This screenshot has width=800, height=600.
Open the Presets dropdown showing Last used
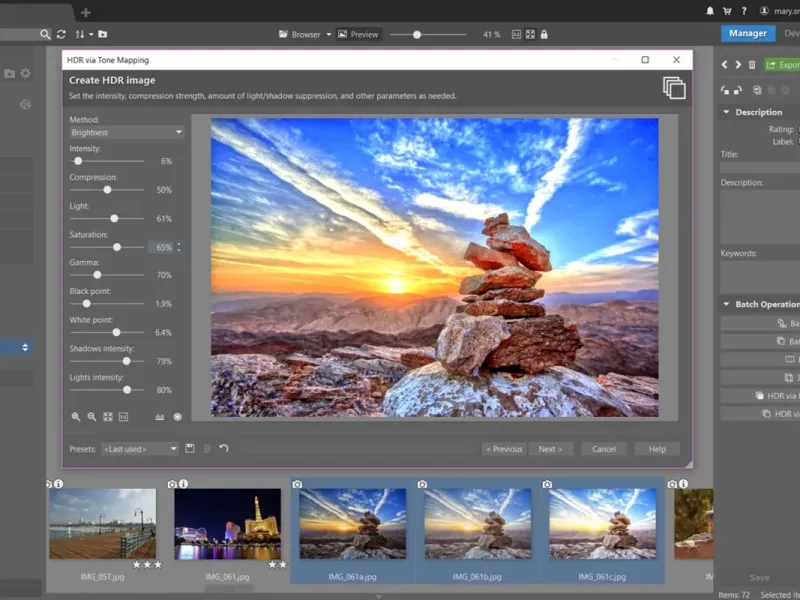pyautogui.click(x=139, y=449)
